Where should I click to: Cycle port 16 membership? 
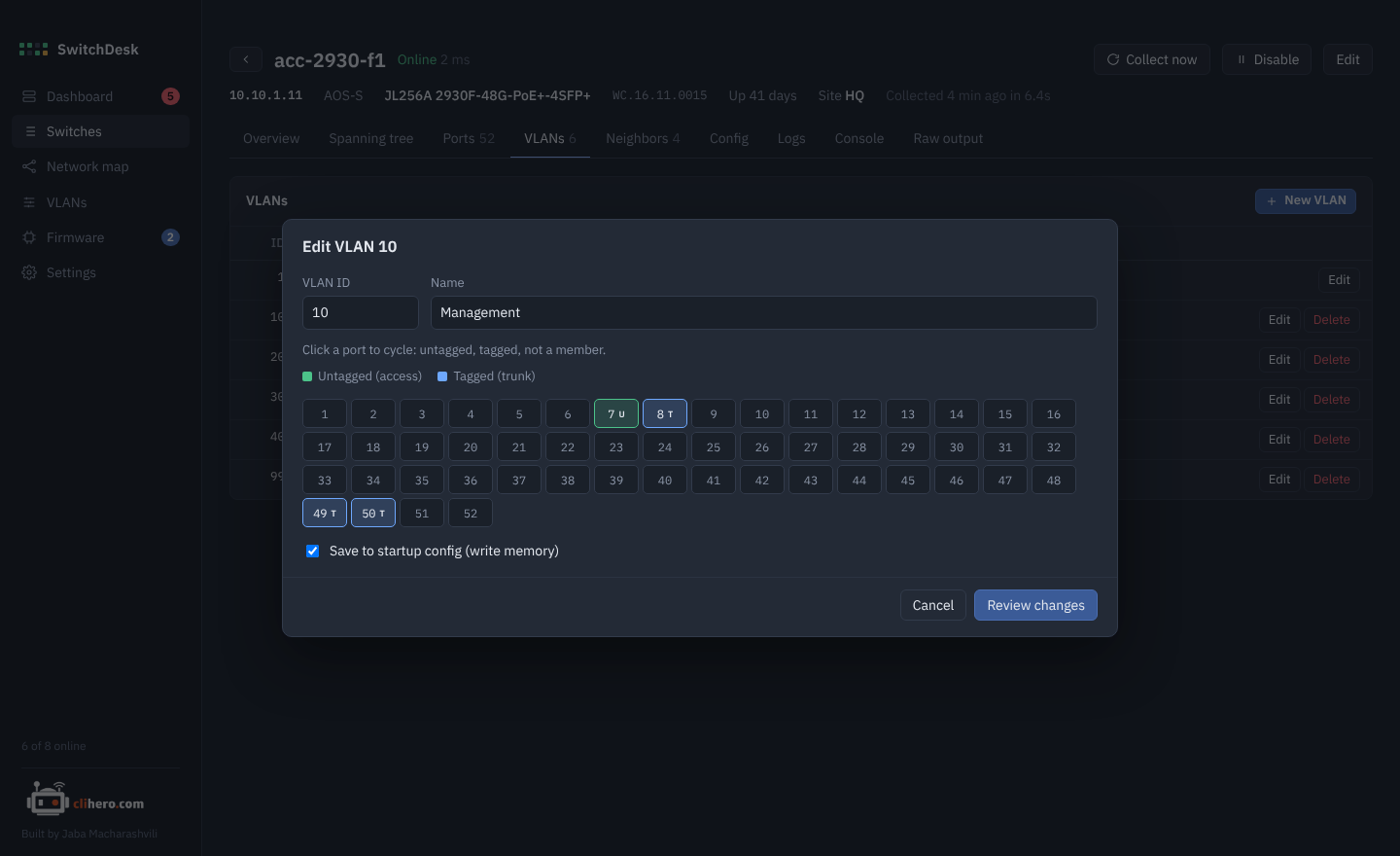(1054, 413)
